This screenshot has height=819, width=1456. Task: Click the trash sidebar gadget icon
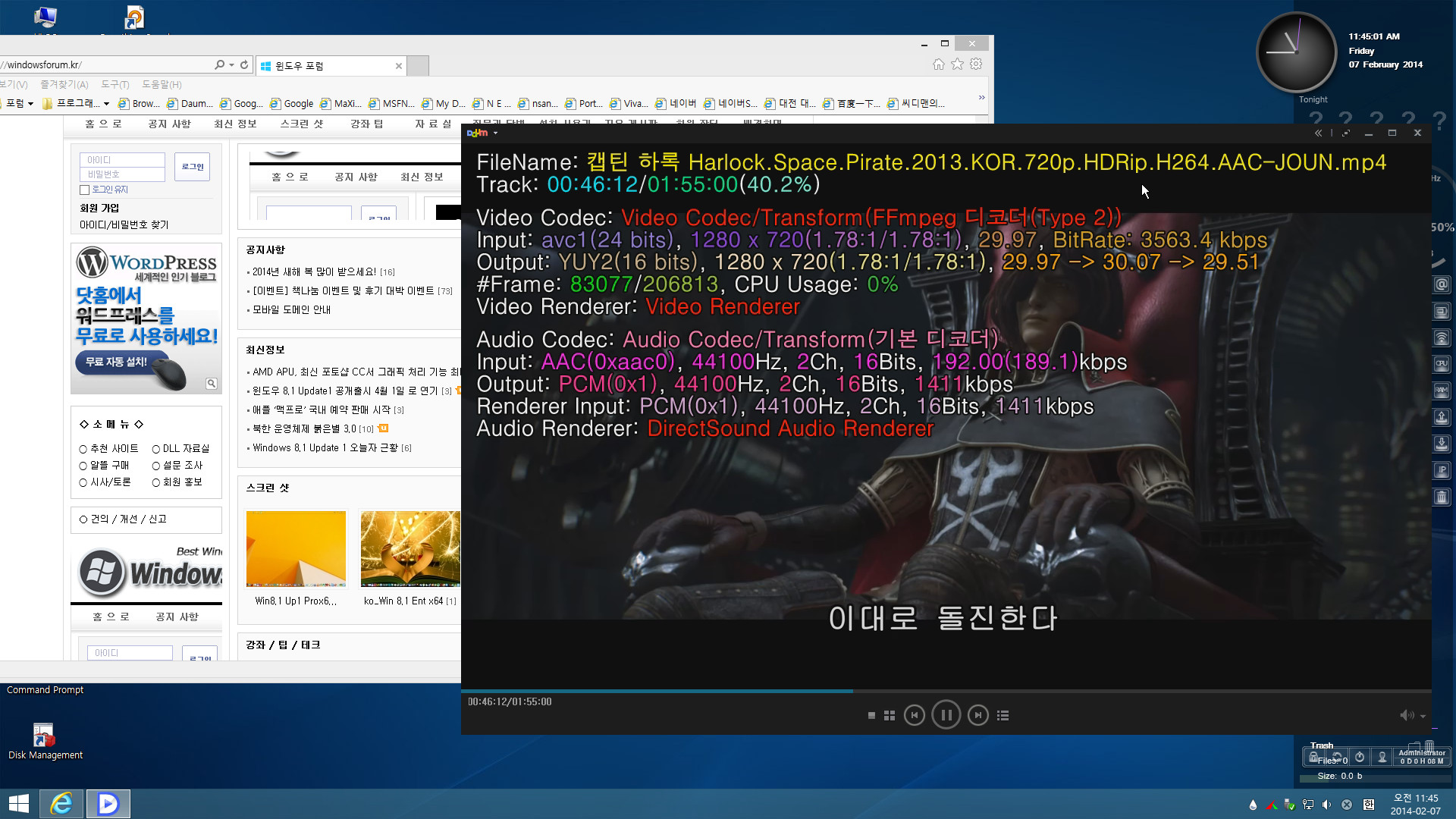(x=1442, y=497)
